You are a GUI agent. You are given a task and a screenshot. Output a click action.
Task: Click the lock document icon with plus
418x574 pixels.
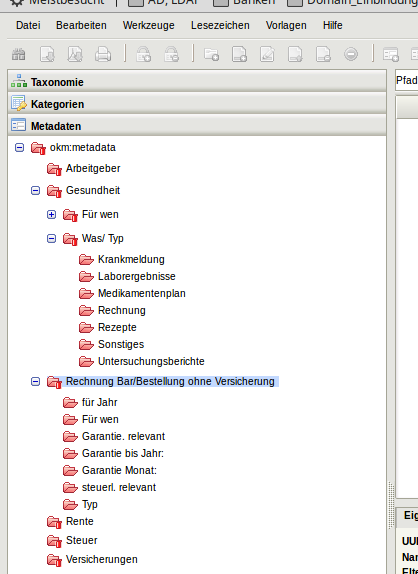(x=143, y=55)
